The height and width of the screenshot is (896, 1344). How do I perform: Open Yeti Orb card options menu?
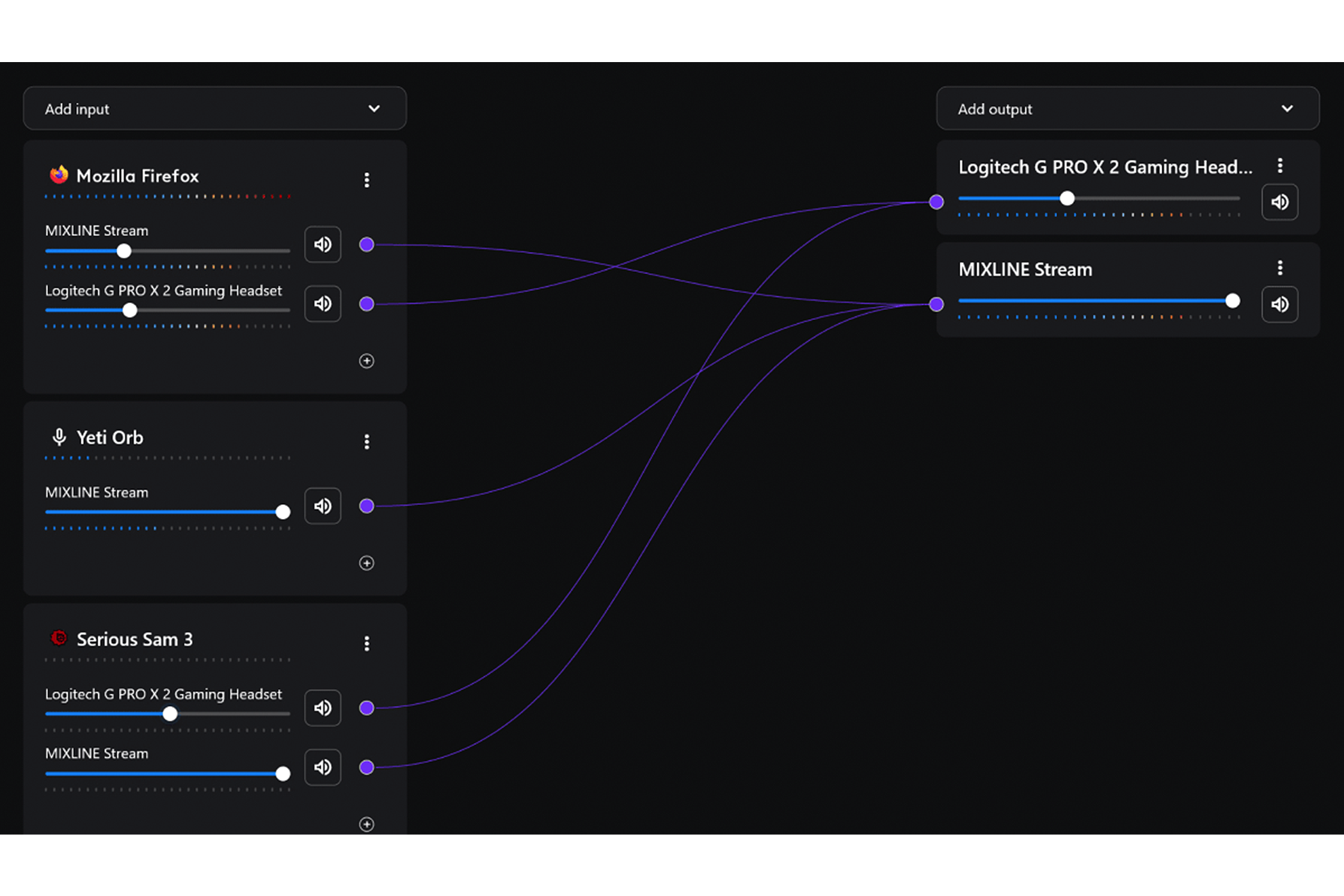tap(367, 442)
